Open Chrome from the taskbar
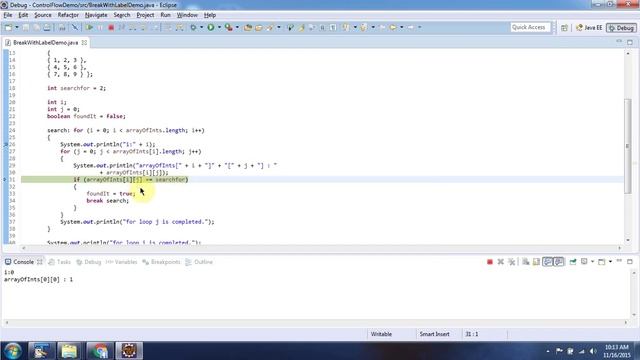Viewport: 640px width, 360px height. point(99,351)
